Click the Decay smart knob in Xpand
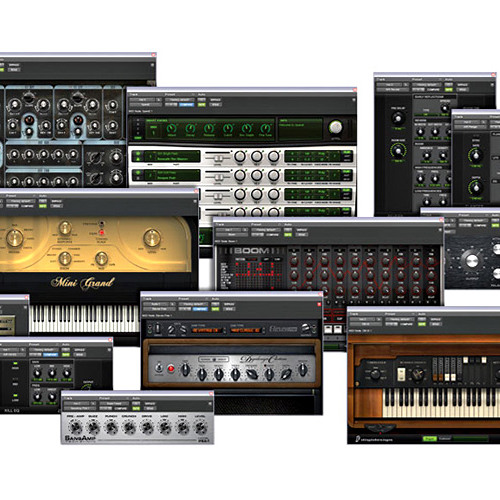The height and width of the screenshot is (500, 500). 190,128
